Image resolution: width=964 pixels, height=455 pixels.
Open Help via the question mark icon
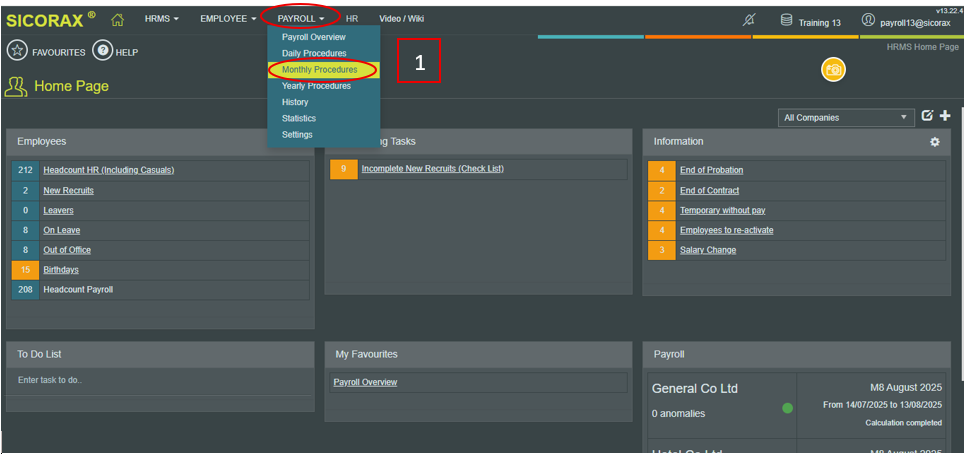coord(103,51)
